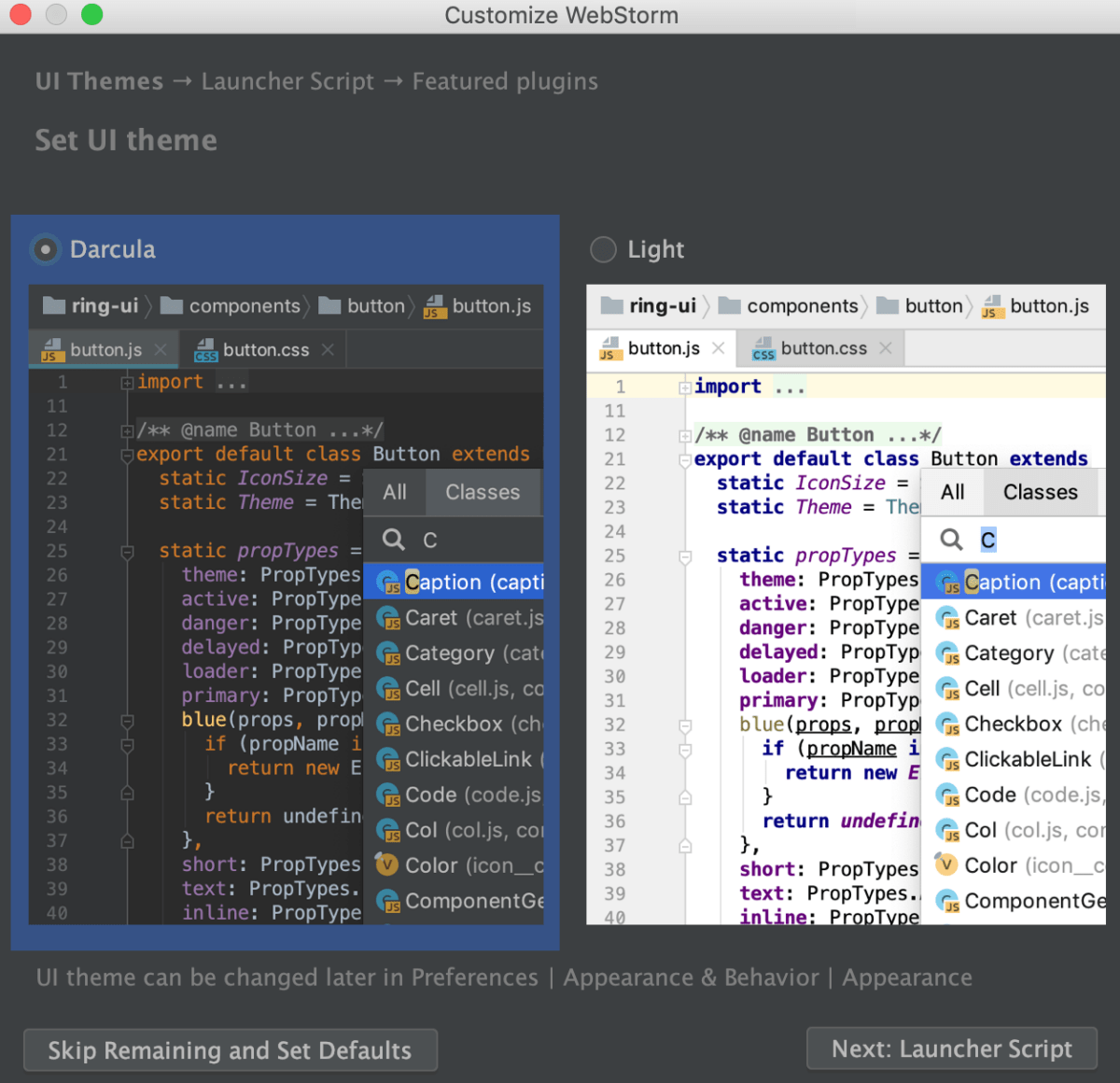
Task: Close button.js tab in Light preview
Action: tap(718, 348)
